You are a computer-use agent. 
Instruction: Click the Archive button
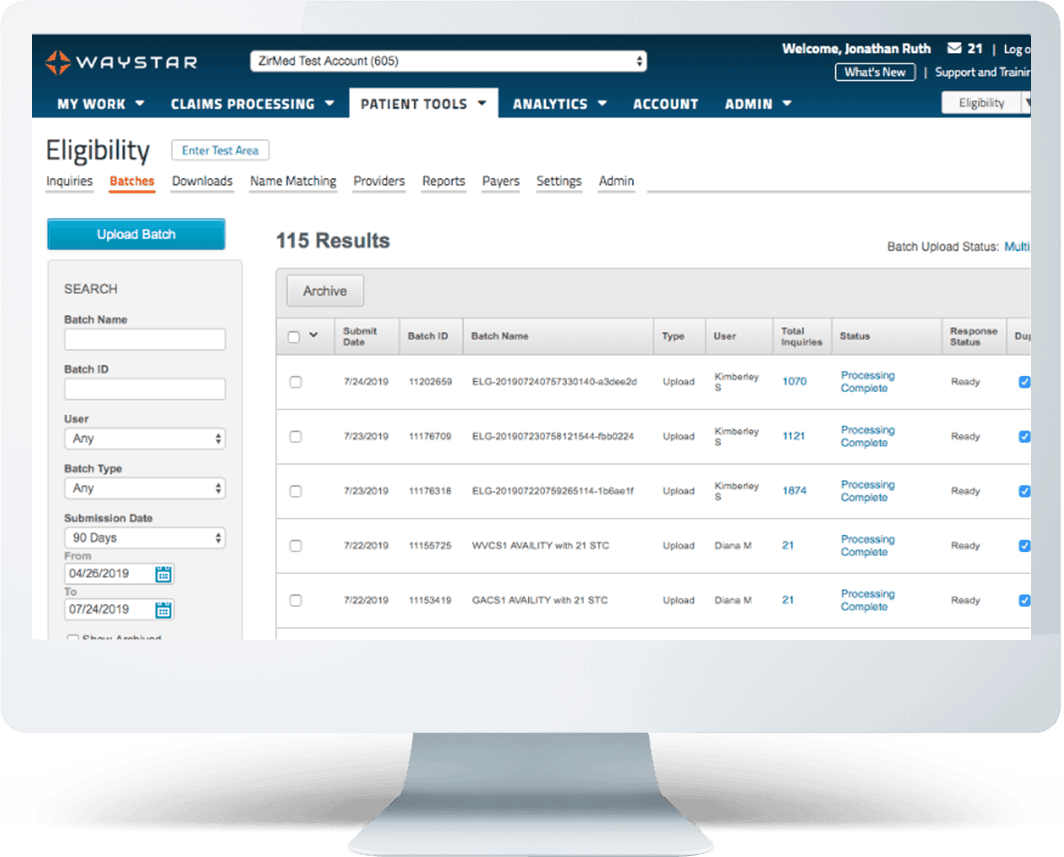click(325, 291)
